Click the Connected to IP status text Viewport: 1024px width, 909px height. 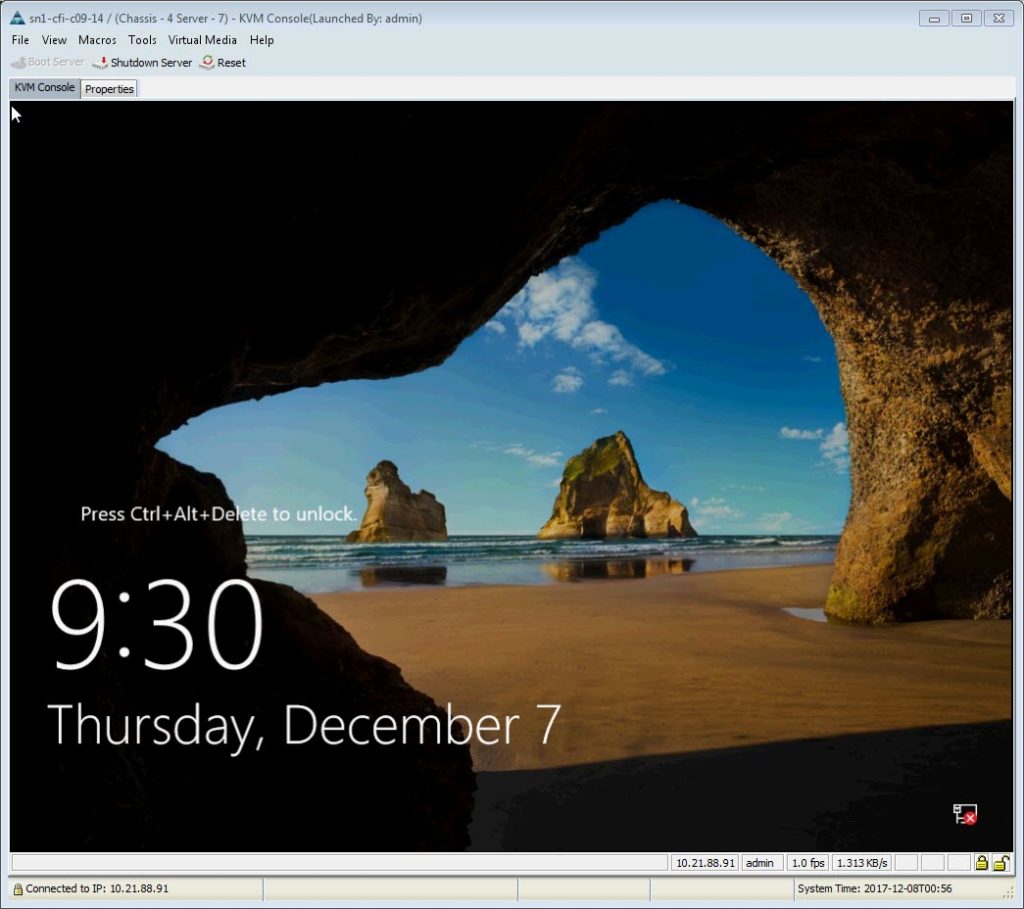coord(97,888)
